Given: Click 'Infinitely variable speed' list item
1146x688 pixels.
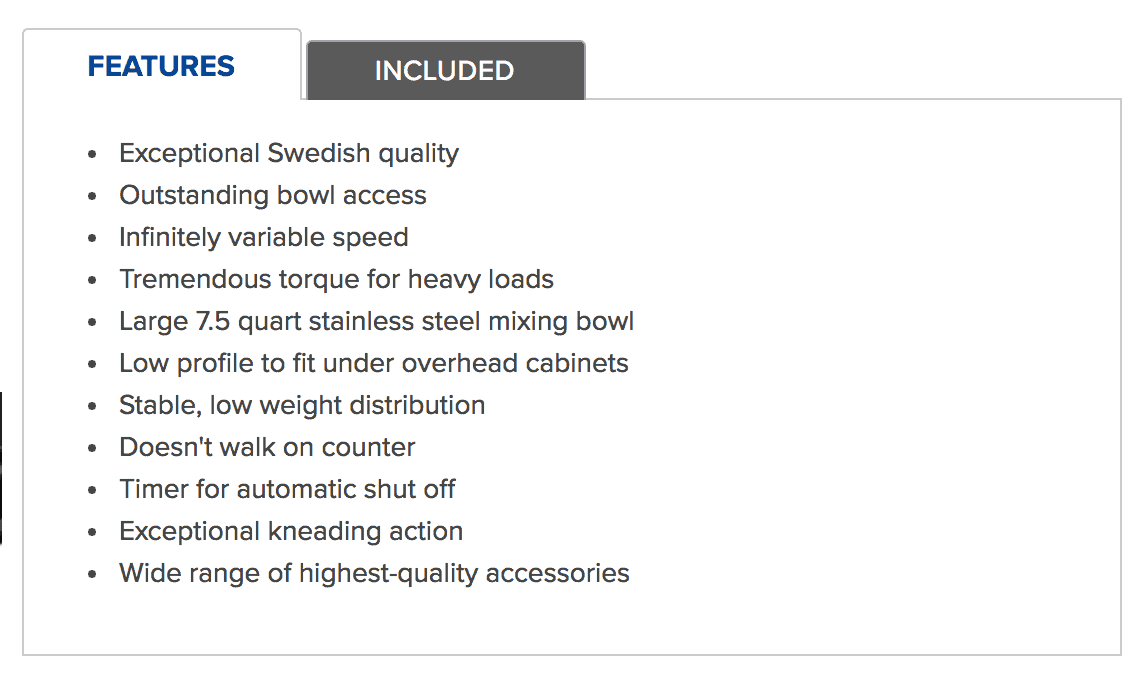Looking at the screenshot, I should (x=264, y=238).
